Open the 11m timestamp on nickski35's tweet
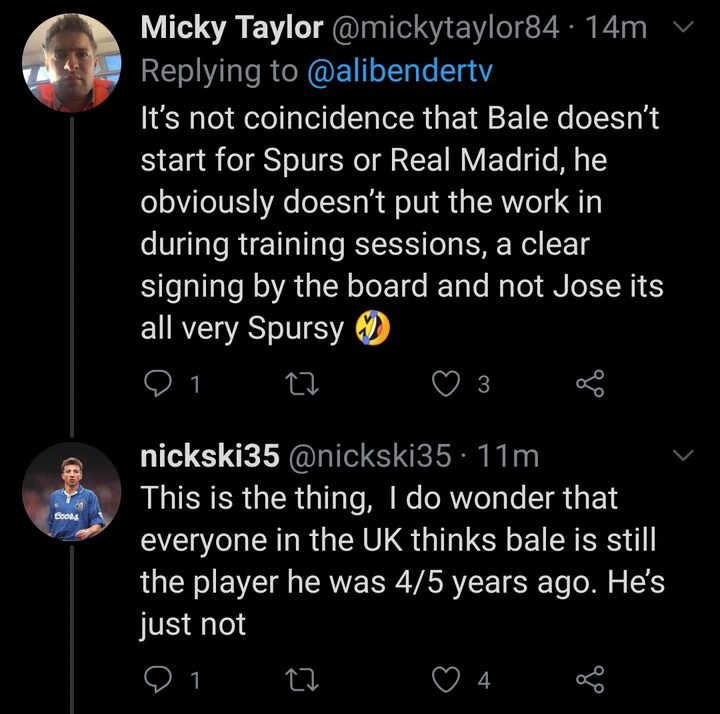This screenshot has width=720, height=714. tap(508, 456)
